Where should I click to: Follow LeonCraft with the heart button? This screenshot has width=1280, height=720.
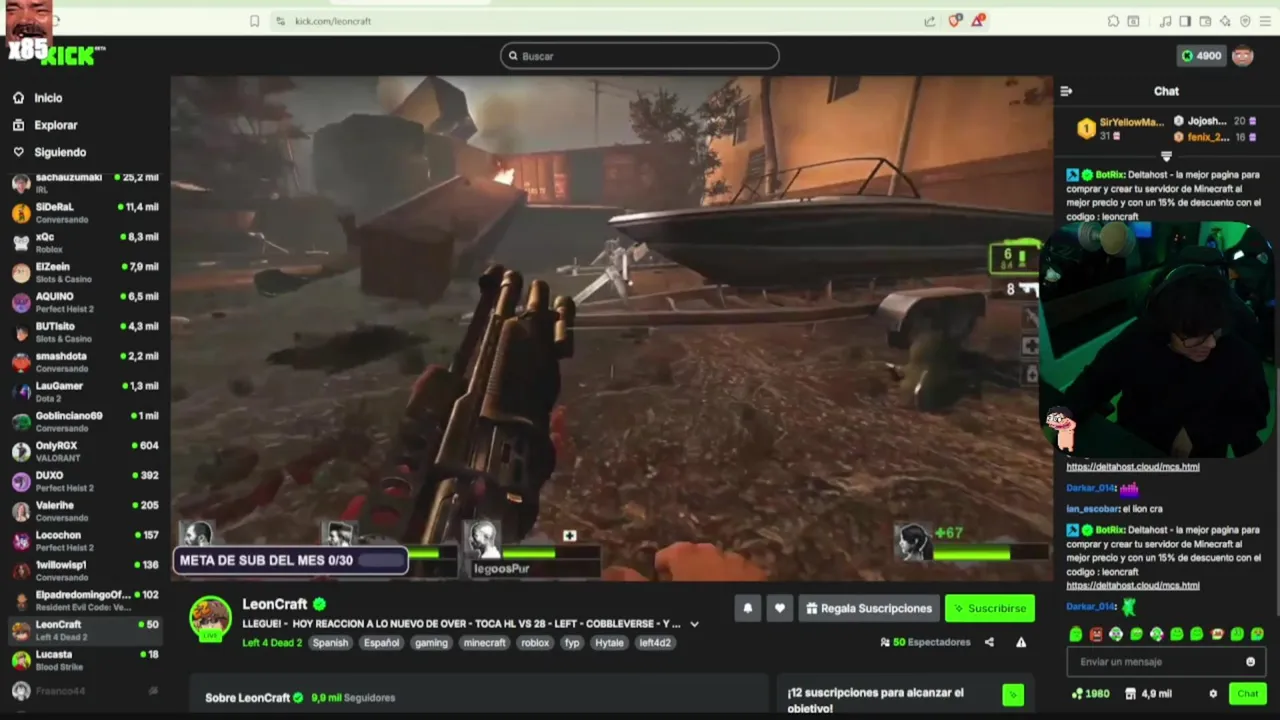coord(780,608)
